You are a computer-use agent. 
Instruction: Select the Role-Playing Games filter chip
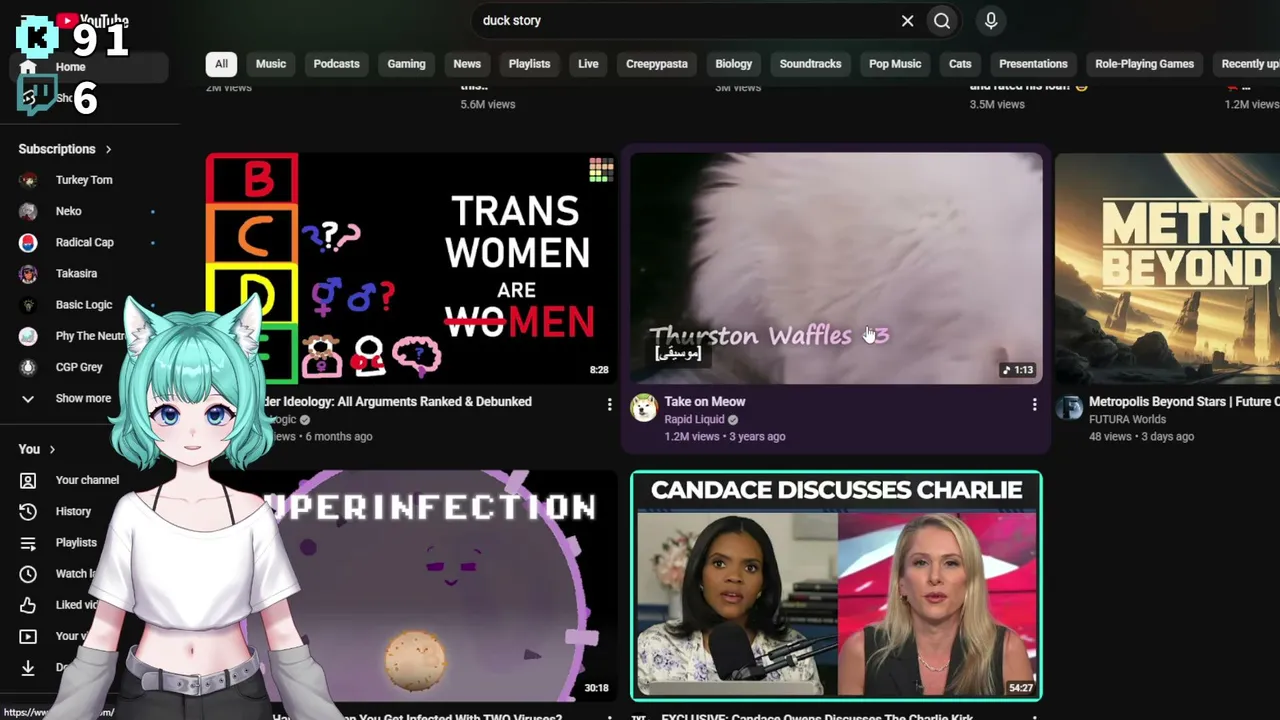tap(1144, 64)
